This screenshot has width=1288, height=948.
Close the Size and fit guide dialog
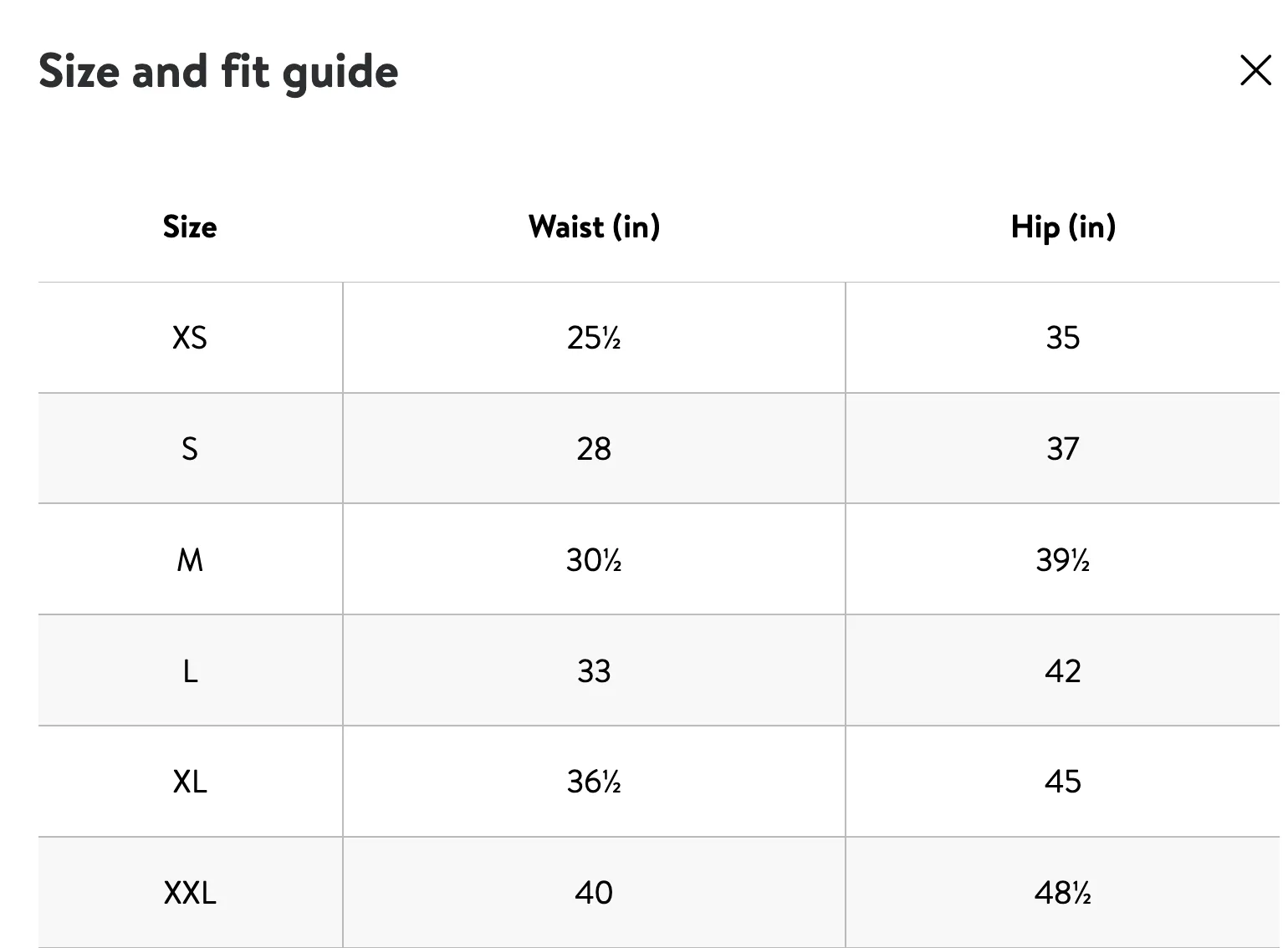click(x=1255, y=71)
